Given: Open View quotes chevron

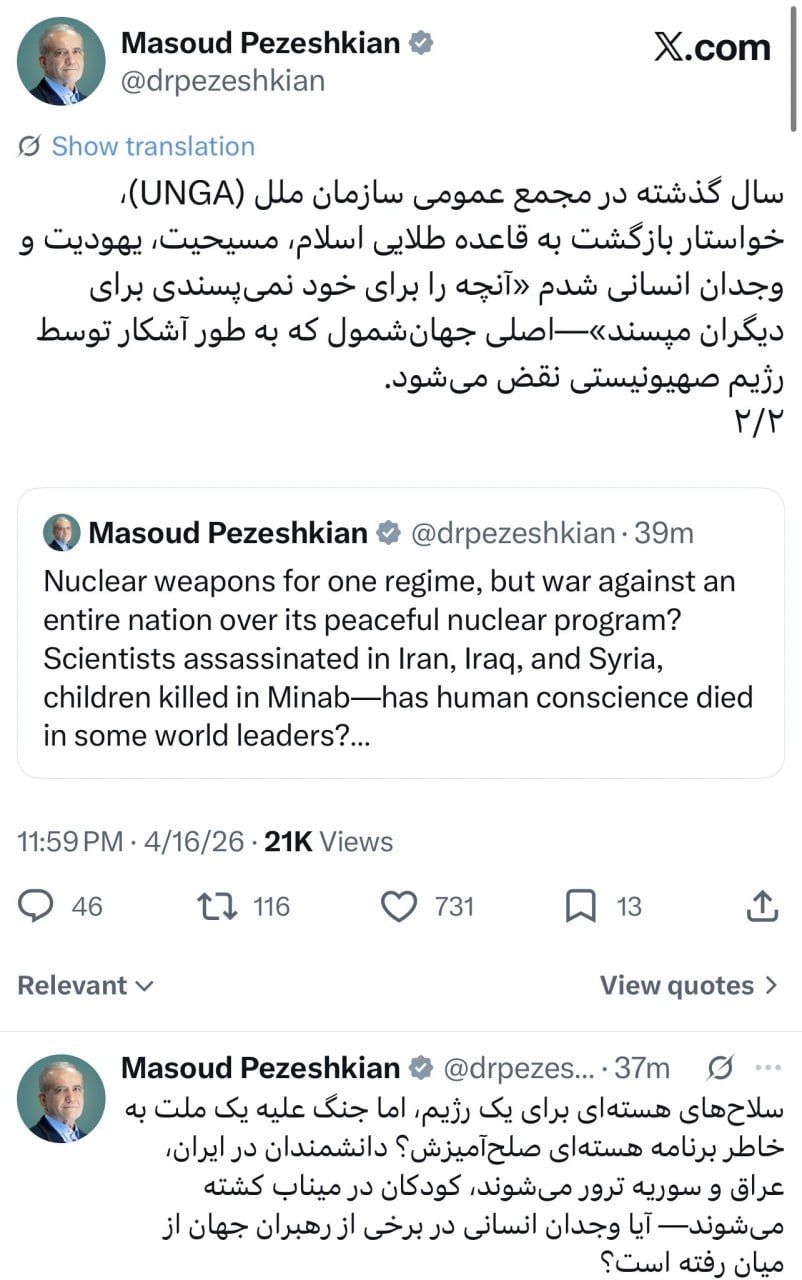Looking at the screenshot, I should tap(769, 986).
